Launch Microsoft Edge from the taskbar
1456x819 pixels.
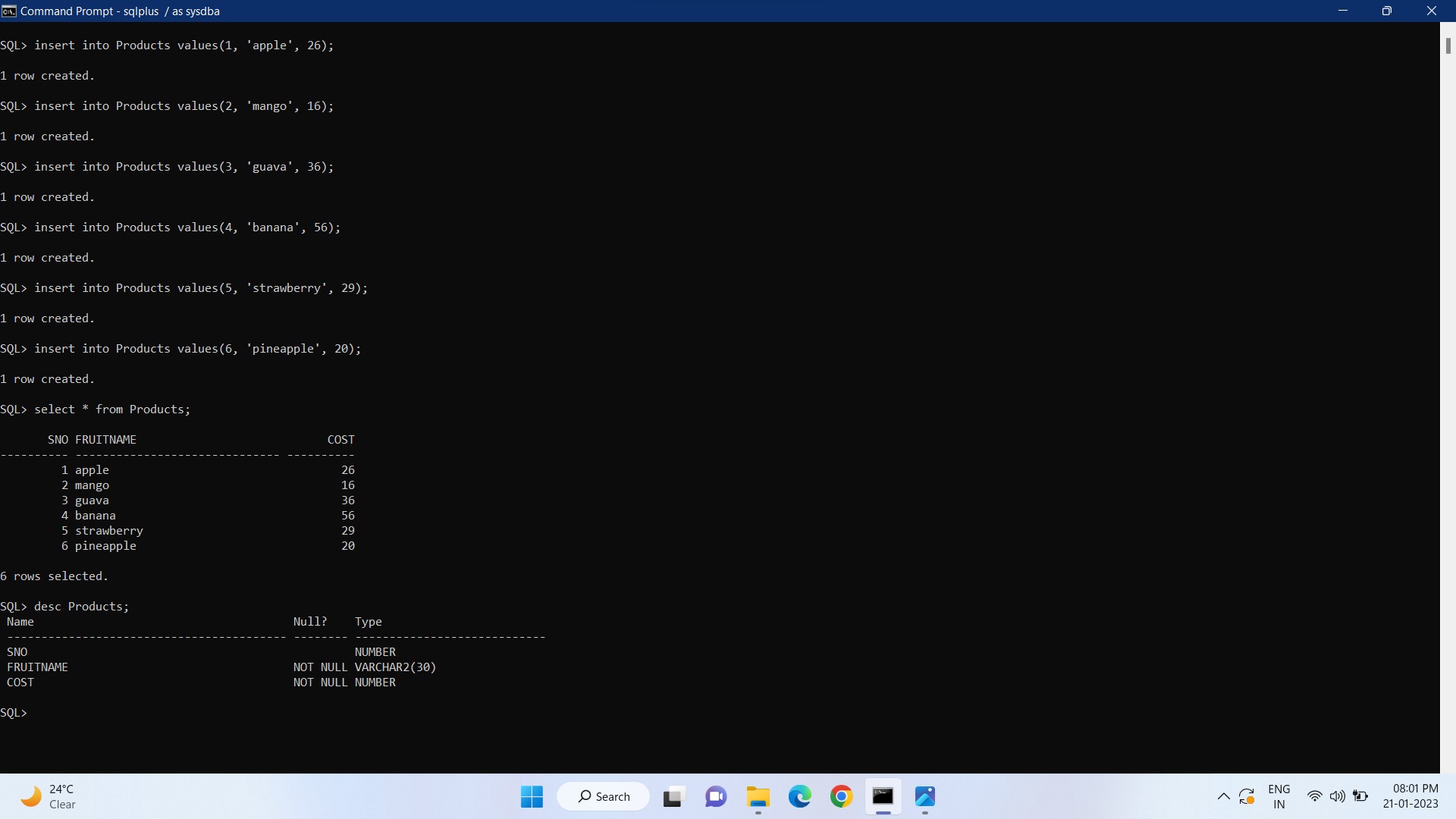[x=799, y=796]
